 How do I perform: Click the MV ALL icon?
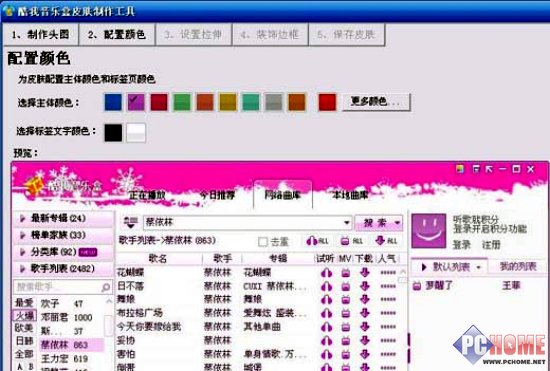point(352,241)
